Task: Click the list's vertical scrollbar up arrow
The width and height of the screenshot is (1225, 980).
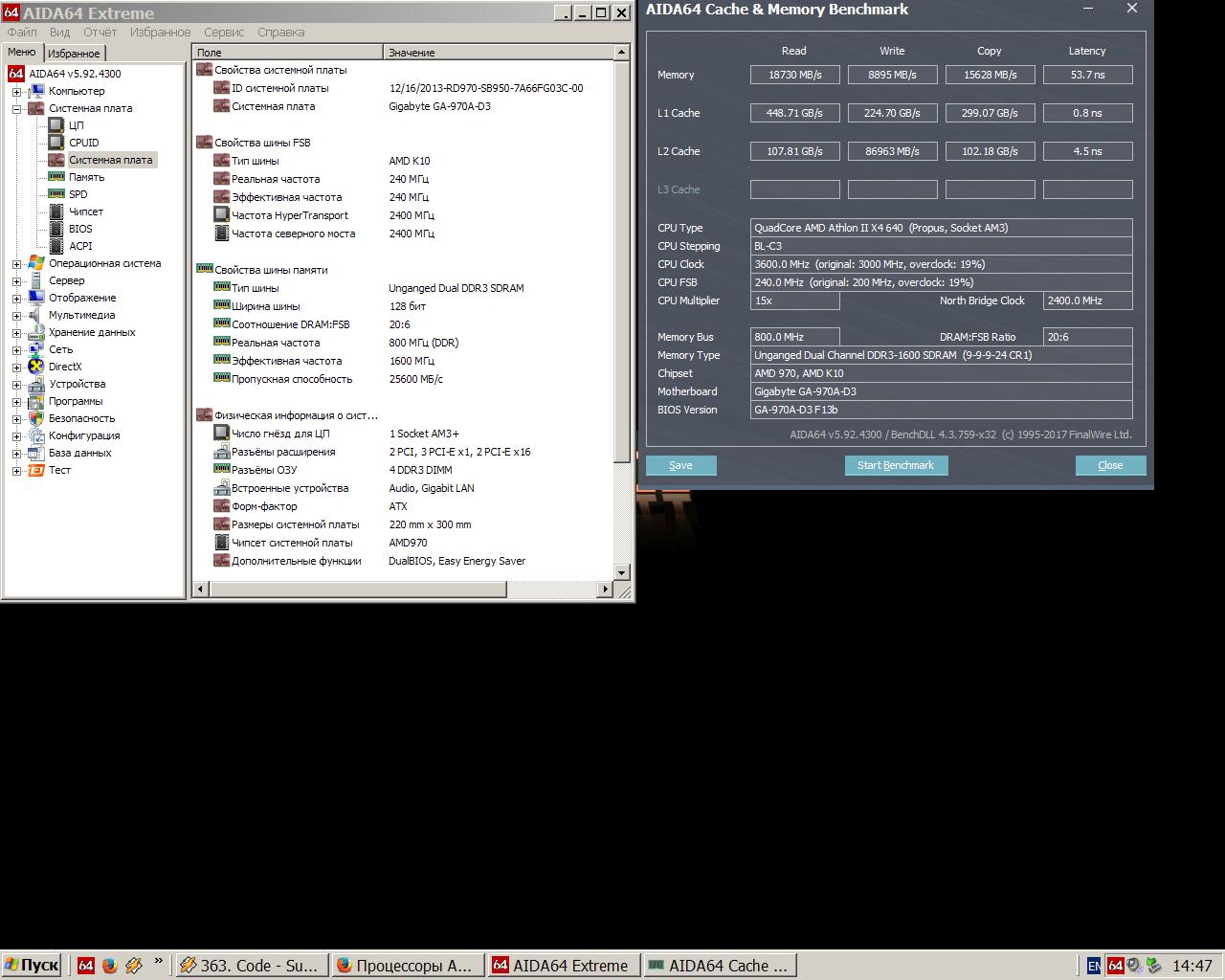Action: [622, 52]
